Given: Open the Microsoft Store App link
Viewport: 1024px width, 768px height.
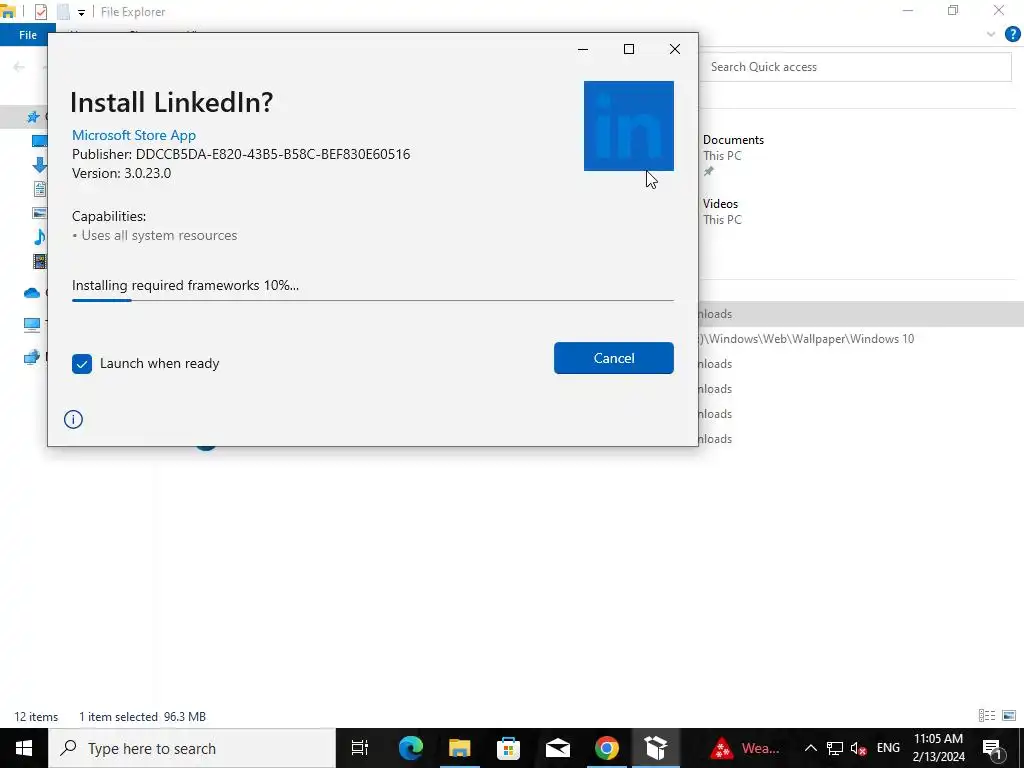Looking at the screenshot, I should [134, 135].
